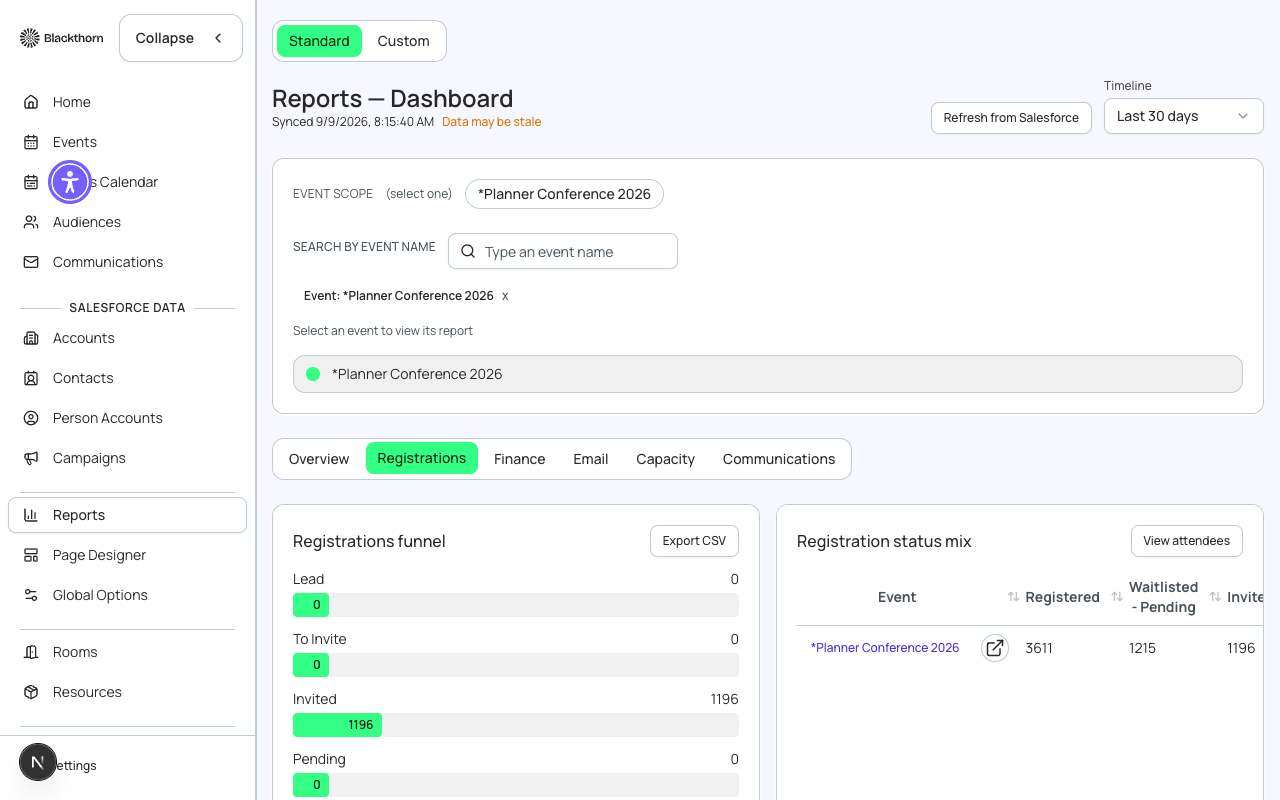Open Person Accounts in sidebar
The image size is (1280, 800).
[x=127, y=418]
